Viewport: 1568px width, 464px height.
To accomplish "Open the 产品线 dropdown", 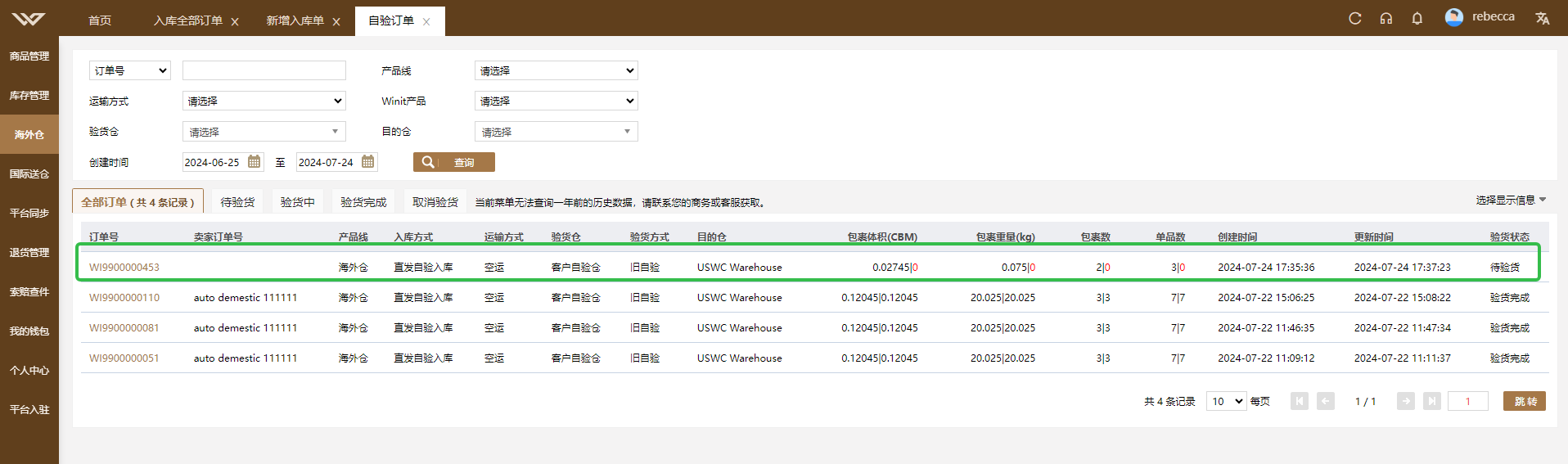I will pyautogui.click(x=556, y=70).
